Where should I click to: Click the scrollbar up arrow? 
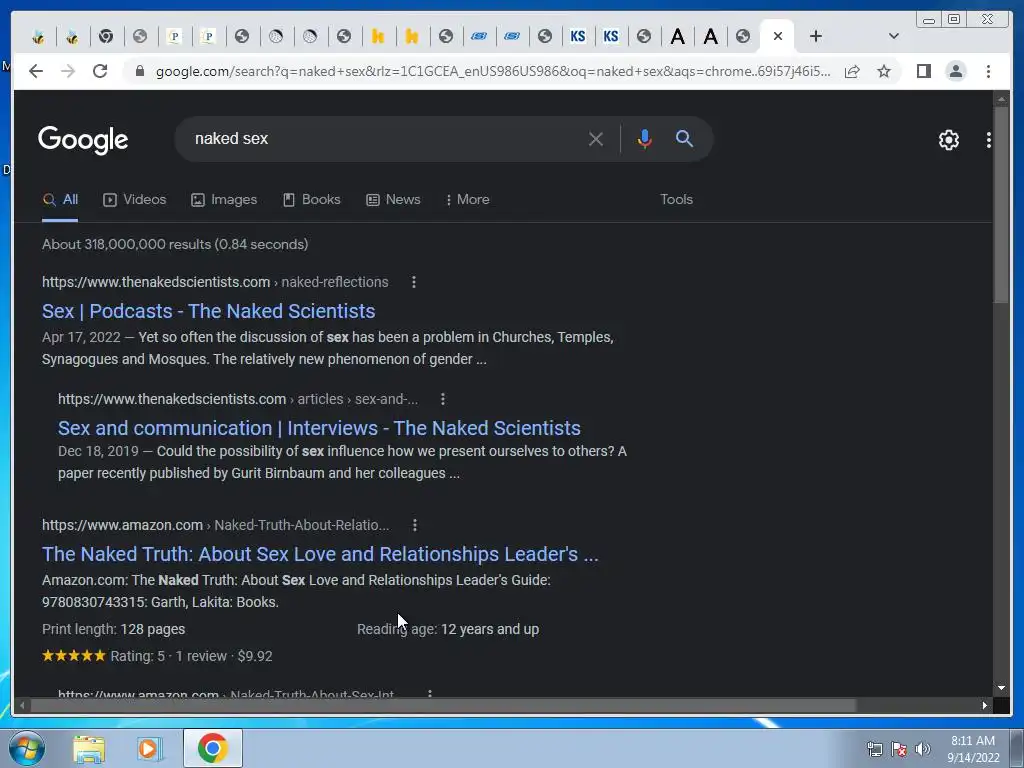1000,99
